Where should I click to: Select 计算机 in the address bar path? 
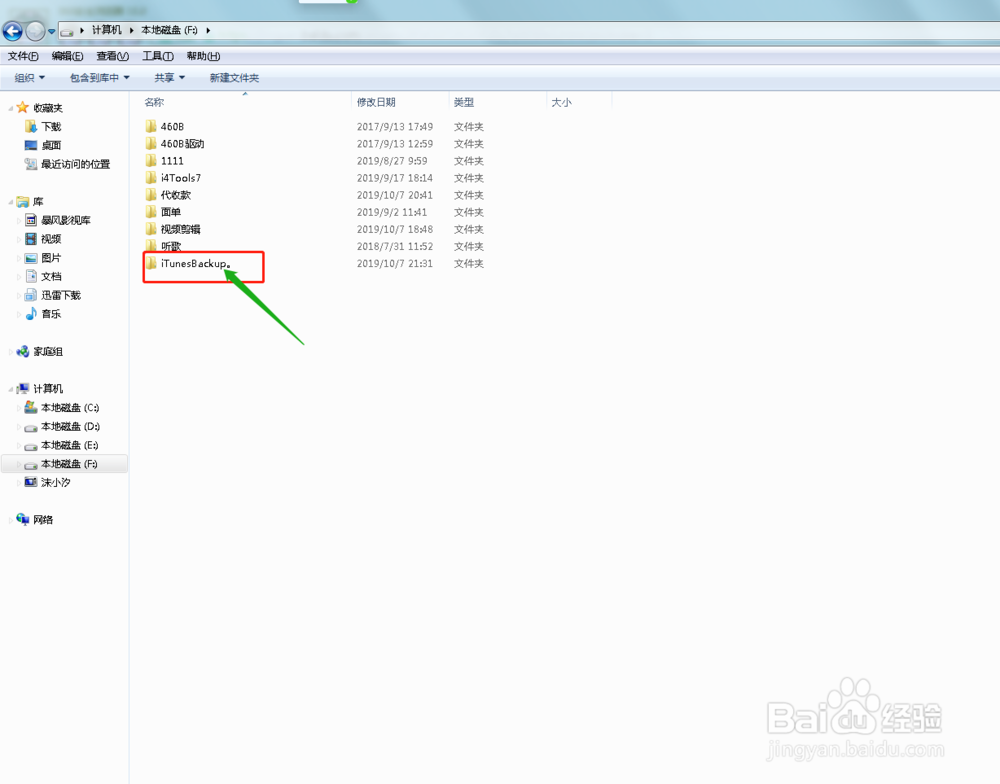tap(107, 30)
